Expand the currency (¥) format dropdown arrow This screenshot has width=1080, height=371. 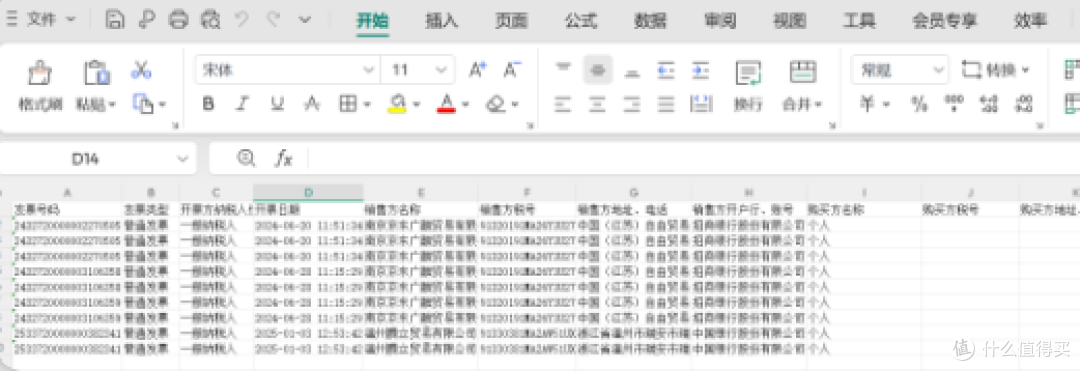coord(886,105)
